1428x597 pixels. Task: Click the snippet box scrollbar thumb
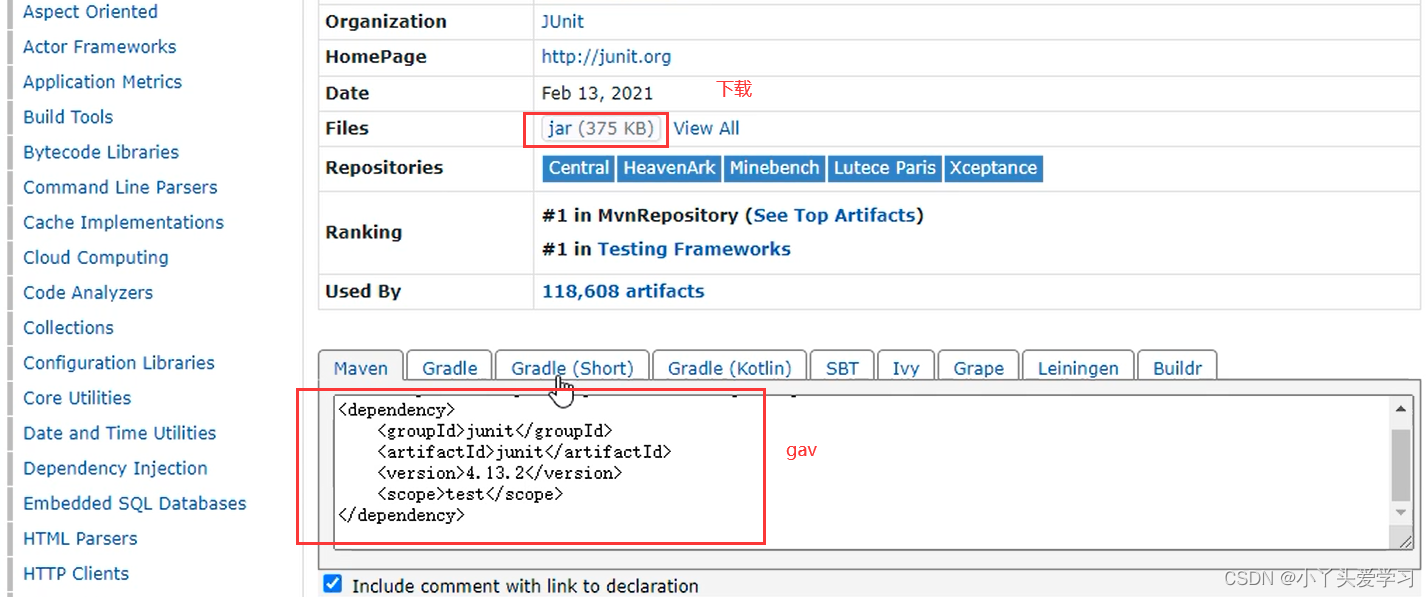(x=1402, y=465)
